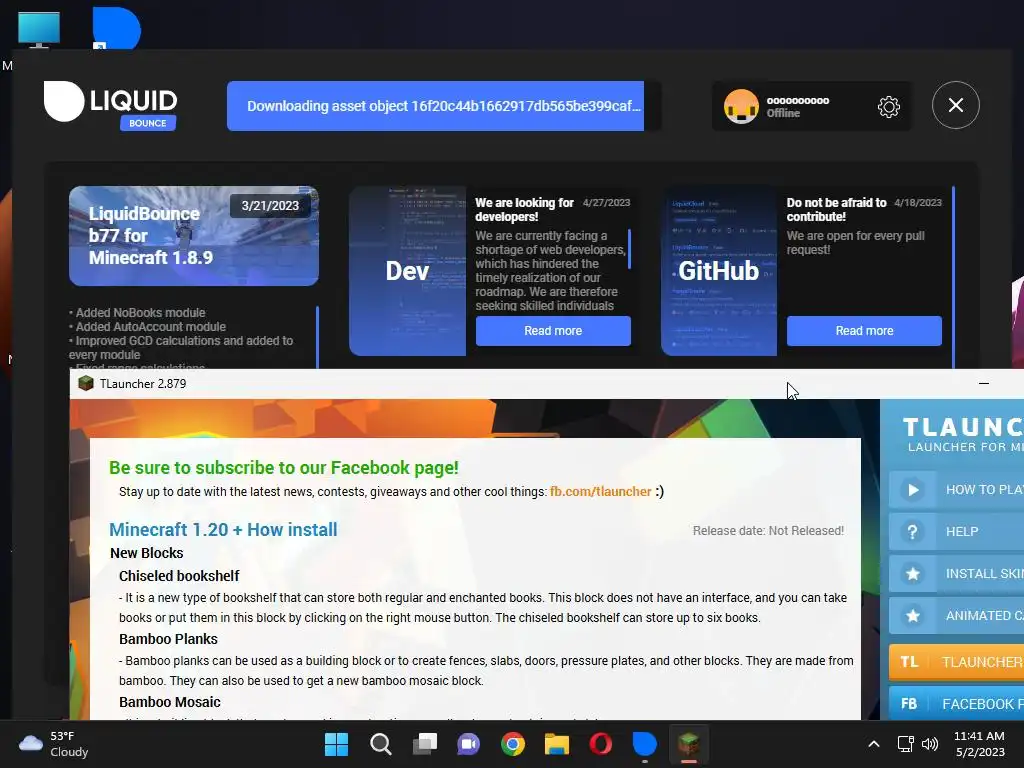This screenshot has height=768, width=1024.
Task: Click 'Be sure to subscribe' Facebook heading
Action: (x=283, y=468)
